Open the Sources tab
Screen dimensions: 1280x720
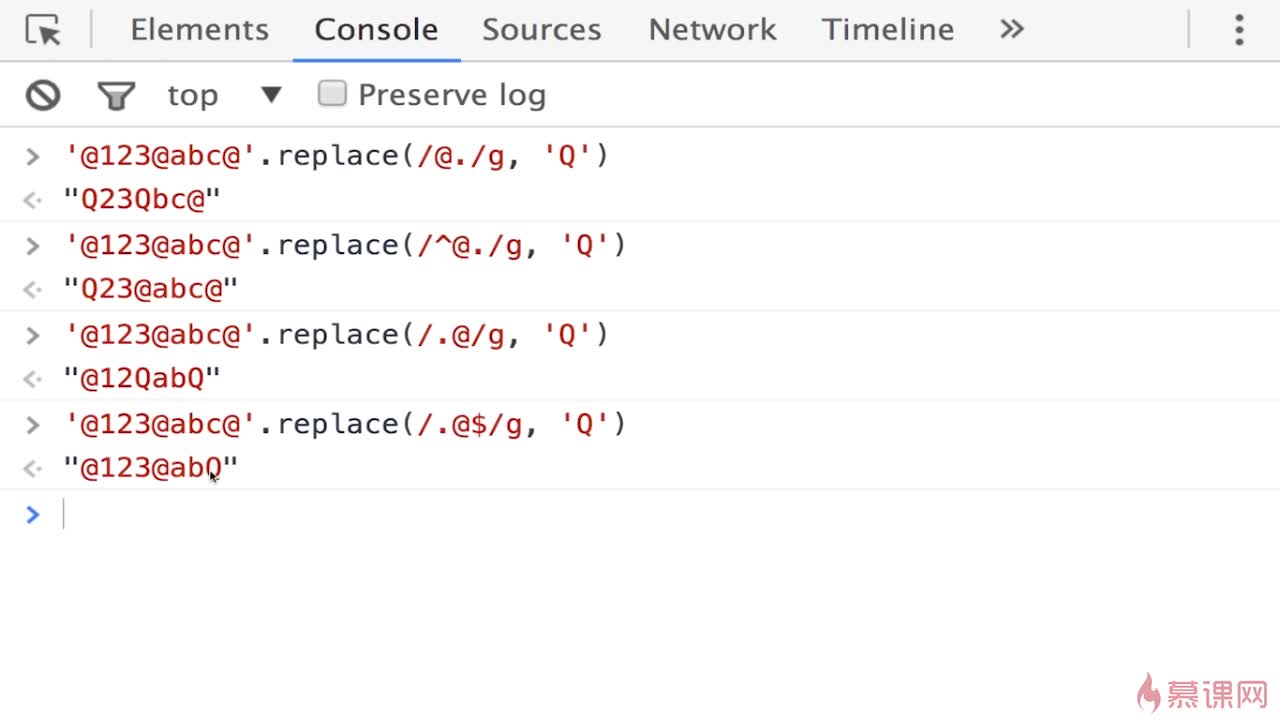tap(541, 30)
